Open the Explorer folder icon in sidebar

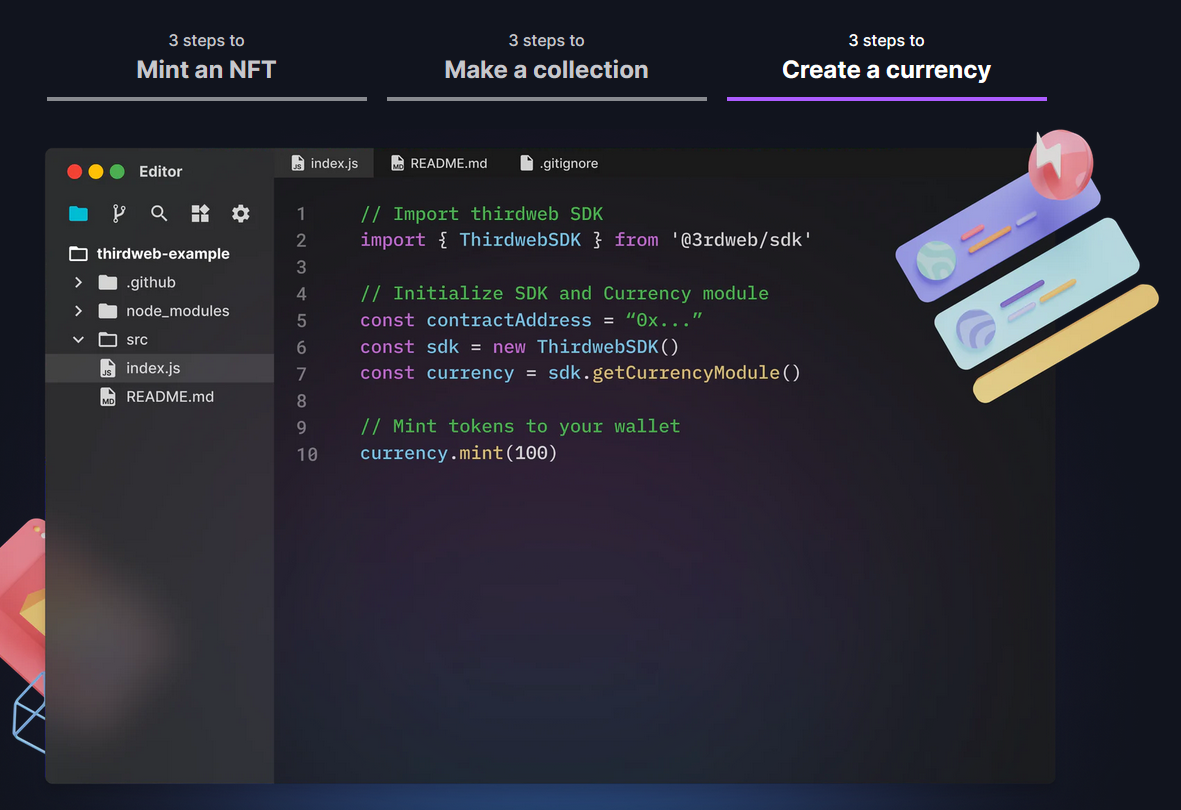pos(78,213)
